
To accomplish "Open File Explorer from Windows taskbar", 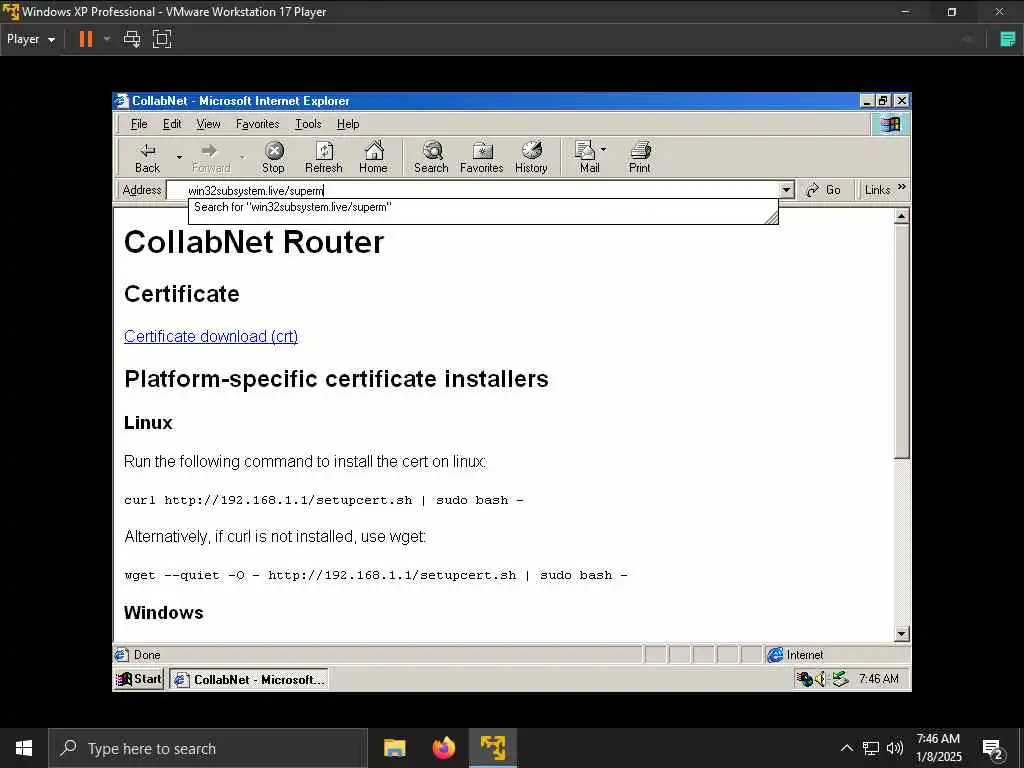I will (x=394, y=748).
